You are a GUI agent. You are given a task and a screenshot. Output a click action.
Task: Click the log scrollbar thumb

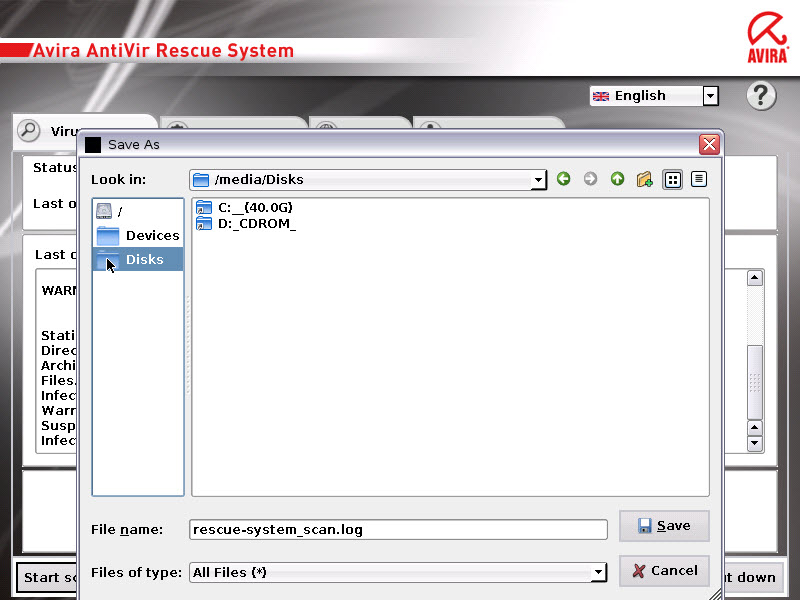[755, 382]
